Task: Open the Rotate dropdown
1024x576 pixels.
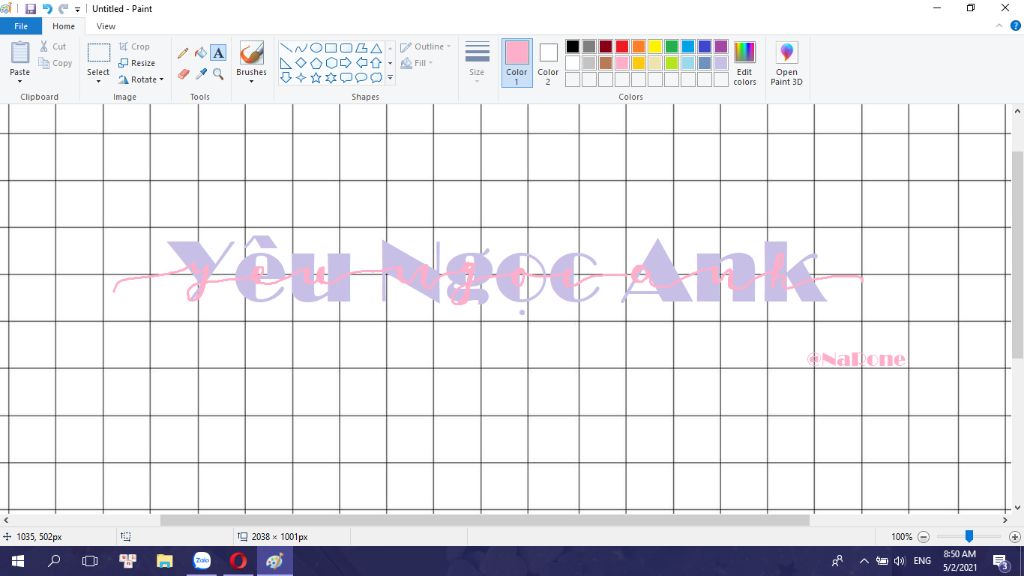Action: [x=141, y=80]
